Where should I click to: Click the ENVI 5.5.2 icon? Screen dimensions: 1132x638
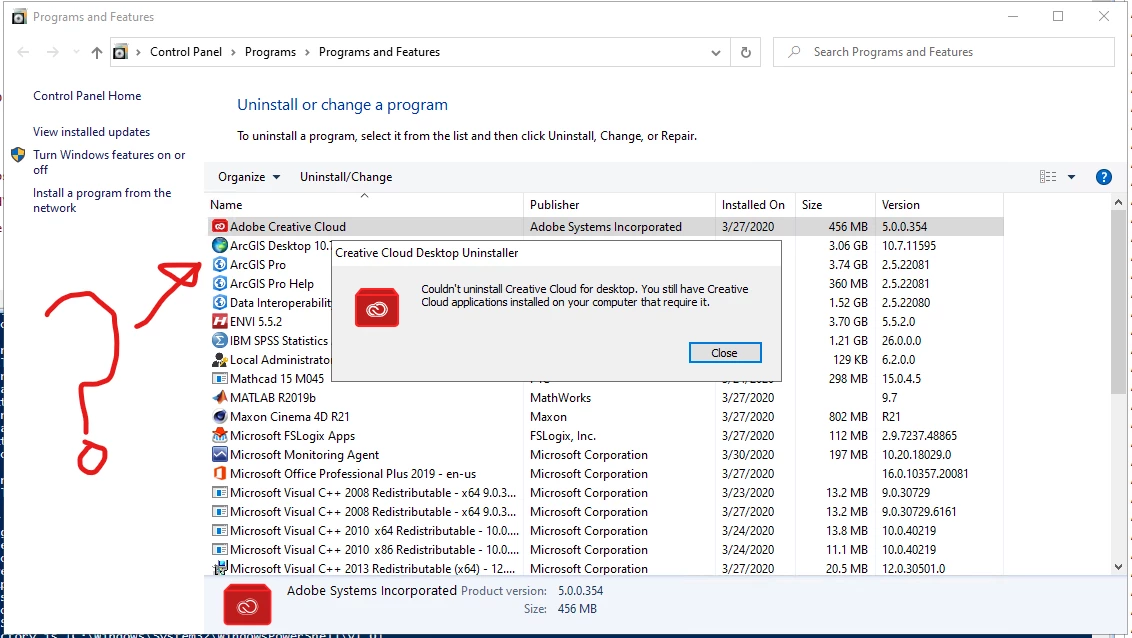click(219, 321)
